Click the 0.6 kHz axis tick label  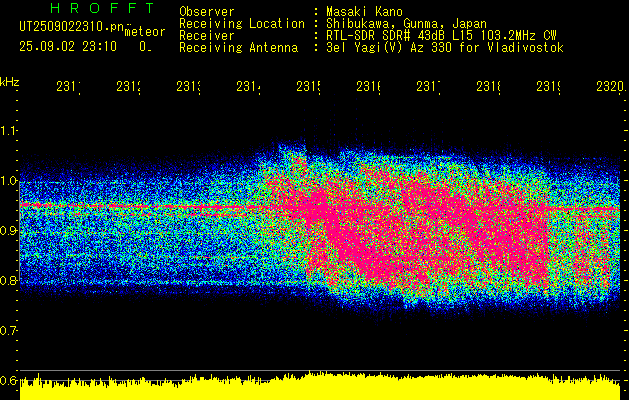pos(9,381)
